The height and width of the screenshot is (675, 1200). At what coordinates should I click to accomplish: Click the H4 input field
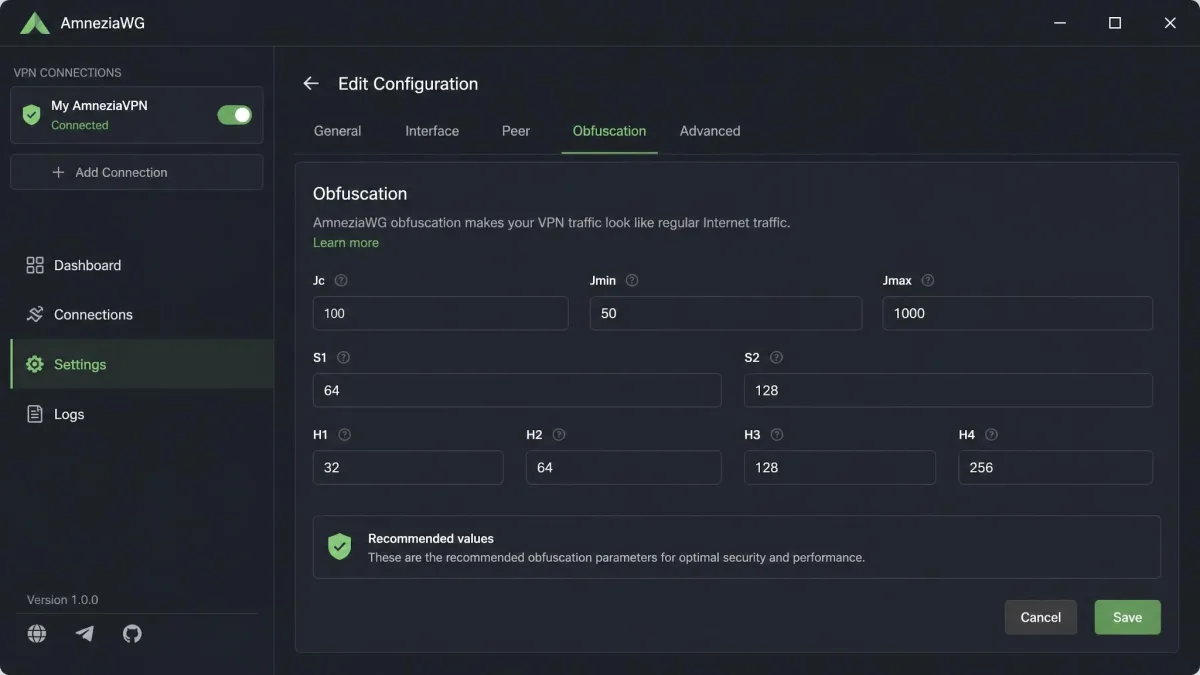point(1056,467)
